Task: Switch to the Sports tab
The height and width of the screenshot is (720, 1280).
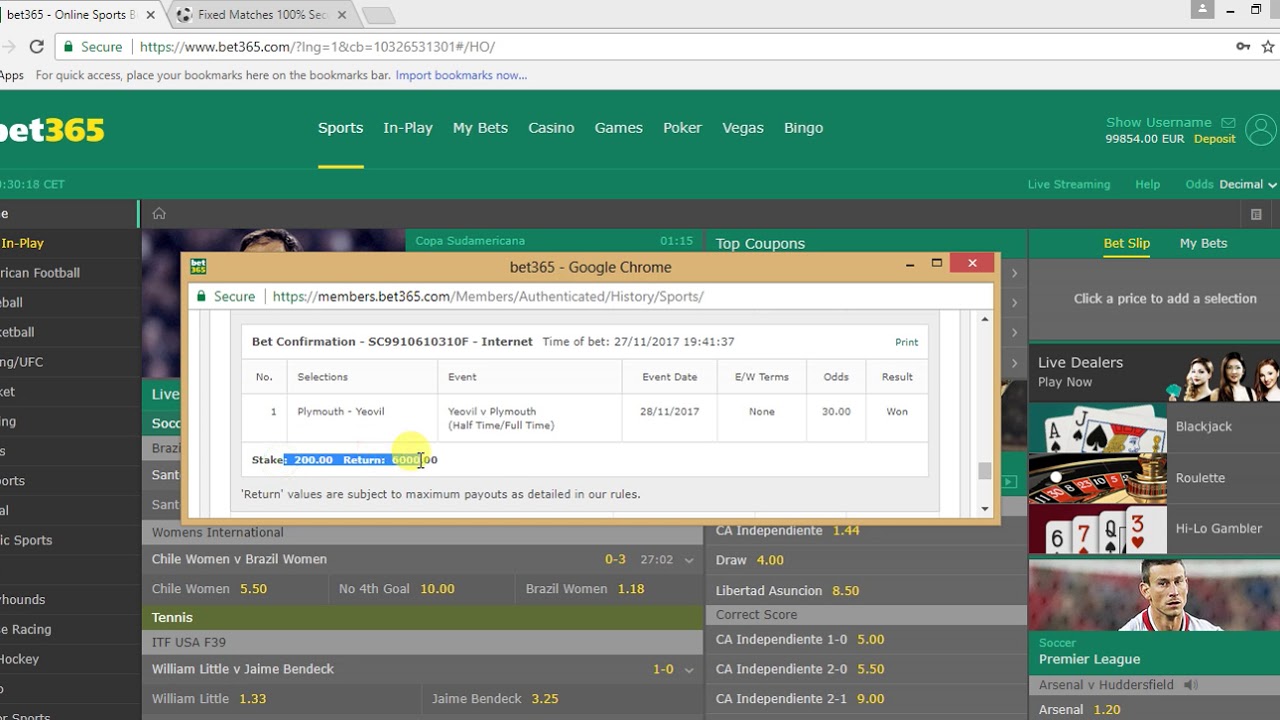Action: pyautogui.click(x=340, y=128)
